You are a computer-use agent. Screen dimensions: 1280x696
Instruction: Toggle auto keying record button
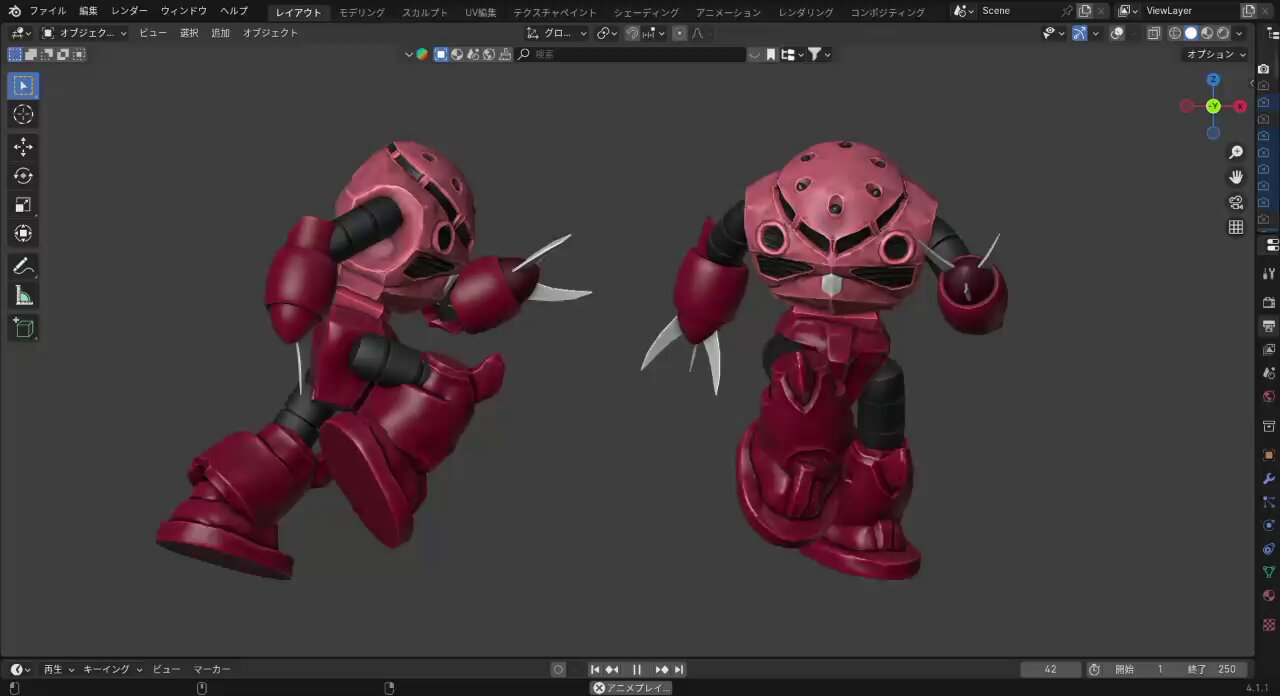(558, 670)
